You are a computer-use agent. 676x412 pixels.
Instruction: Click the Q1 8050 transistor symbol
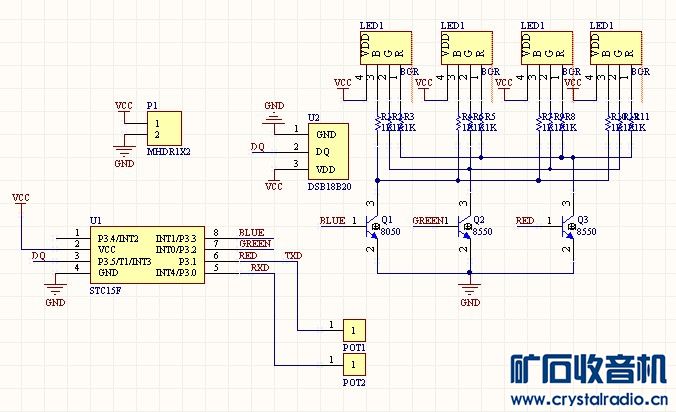point(372,226)
